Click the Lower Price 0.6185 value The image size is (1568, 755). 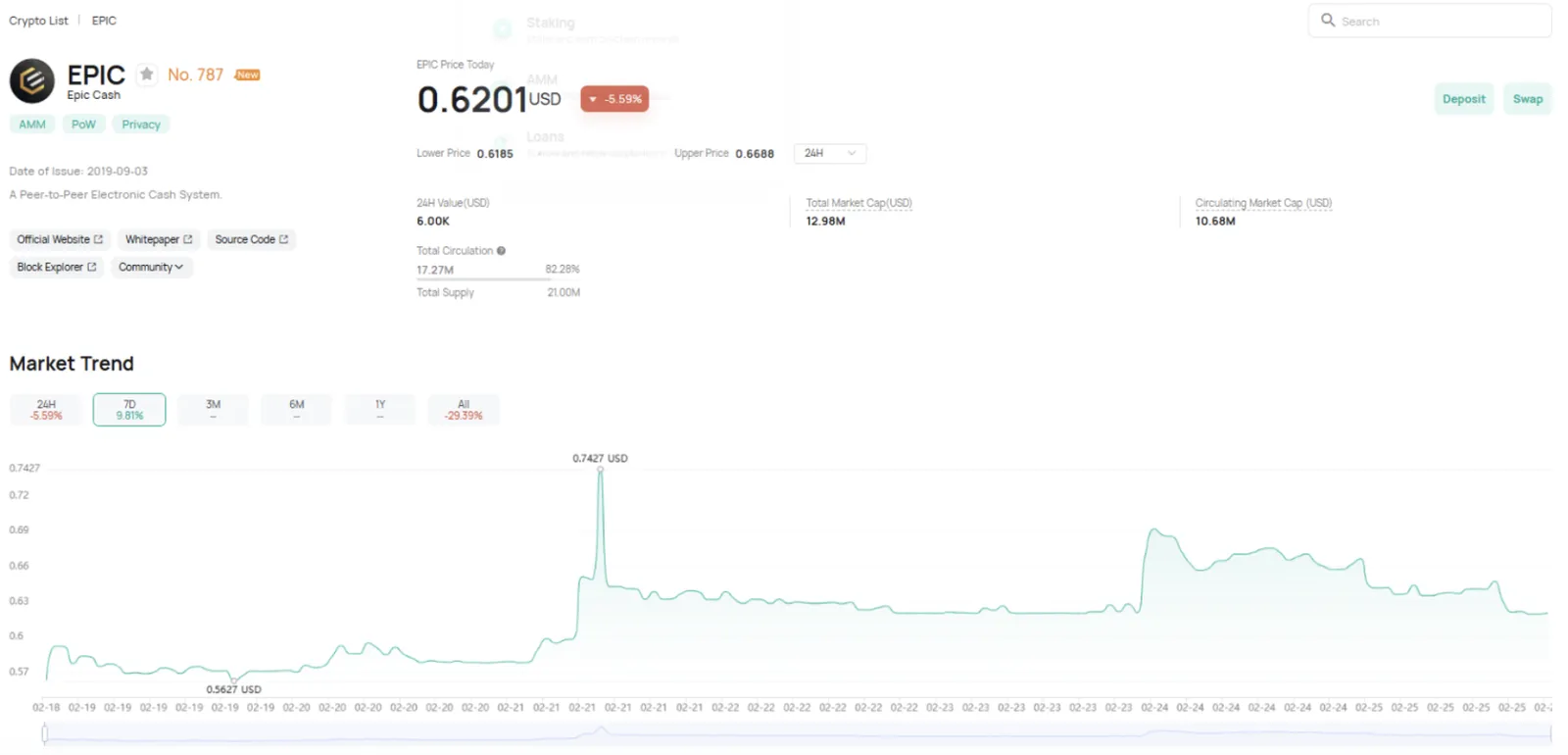[x=495, y=154]
